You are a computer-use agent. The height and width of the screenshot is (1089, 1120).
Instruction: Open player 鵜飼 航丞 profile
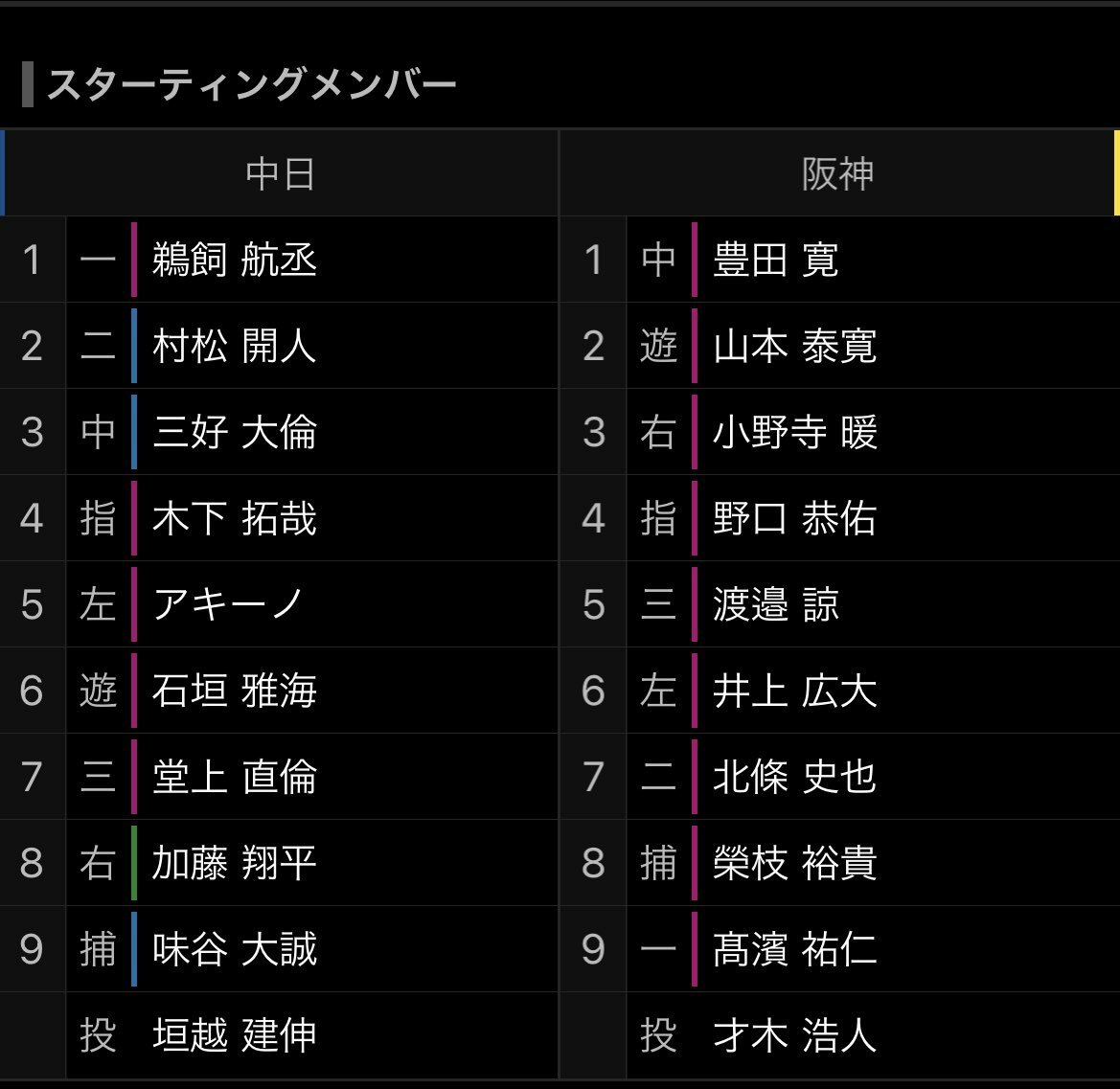tap(235, 260)
